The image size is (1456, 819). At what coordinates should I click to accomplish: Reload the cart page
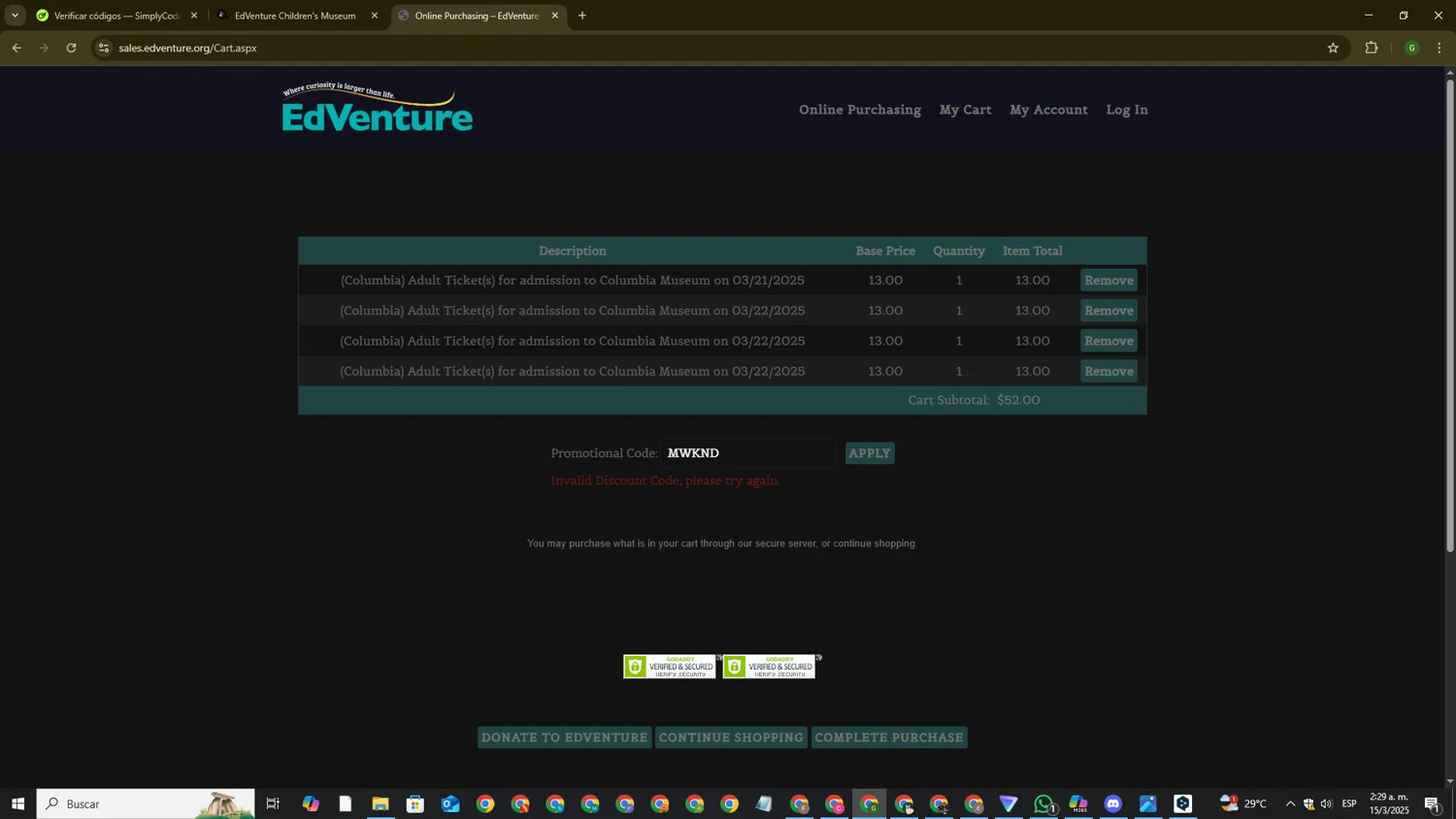coord(71,48)
